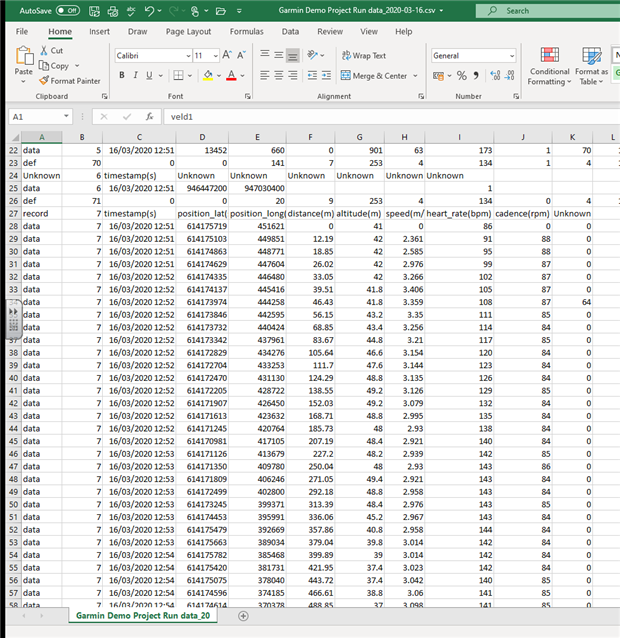Enable Wrap Text
The height and width of the screenshot is (638, 620).
point(363,56)
